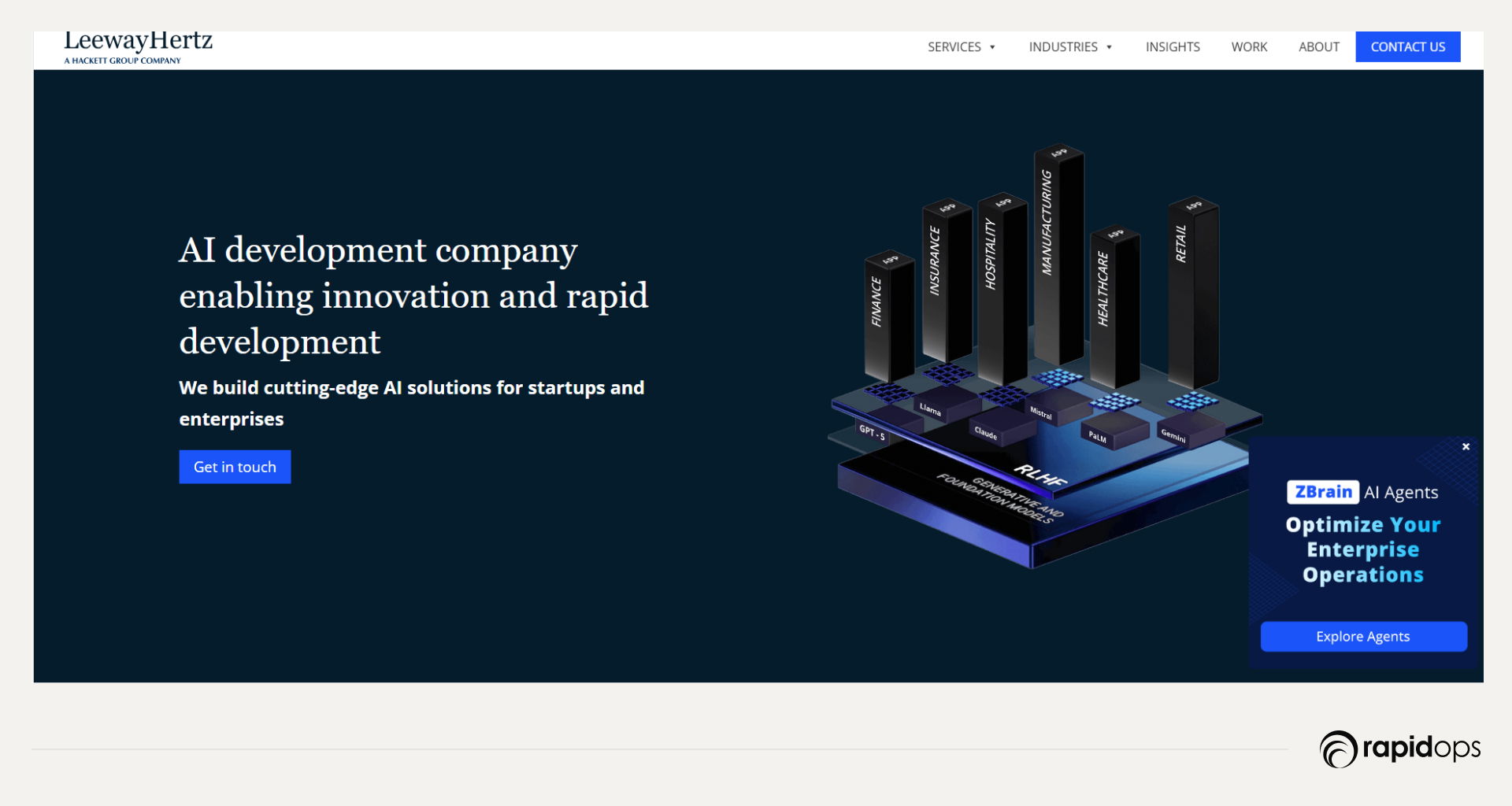Click the hero headline about AI development
Viewport: 1512px width, 806px height.
(413, 295)
